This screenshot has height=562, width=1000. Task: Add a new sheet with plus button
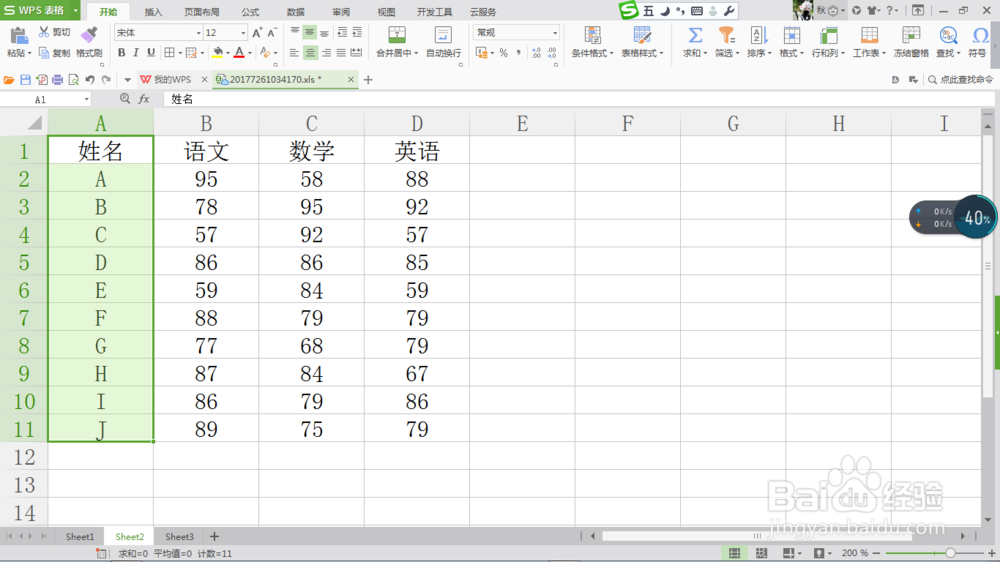coord(214,536)
